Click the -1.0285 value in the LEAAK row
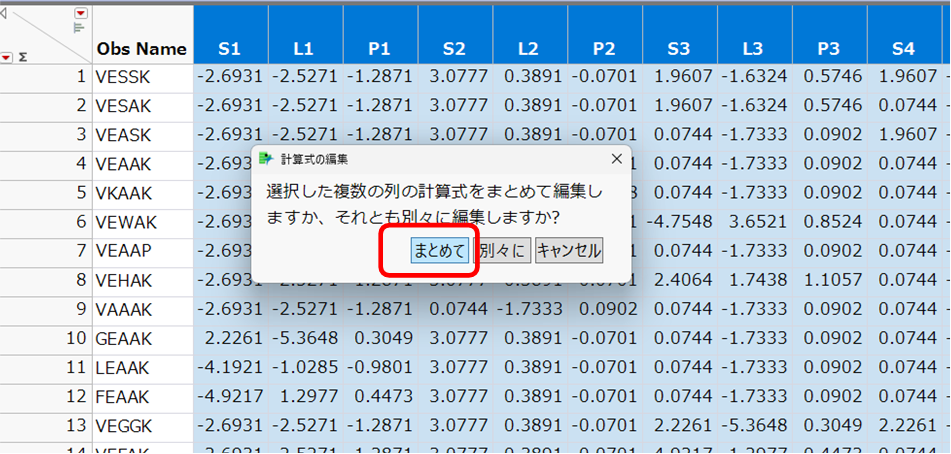The image size is (951, 454). [305, 368]
